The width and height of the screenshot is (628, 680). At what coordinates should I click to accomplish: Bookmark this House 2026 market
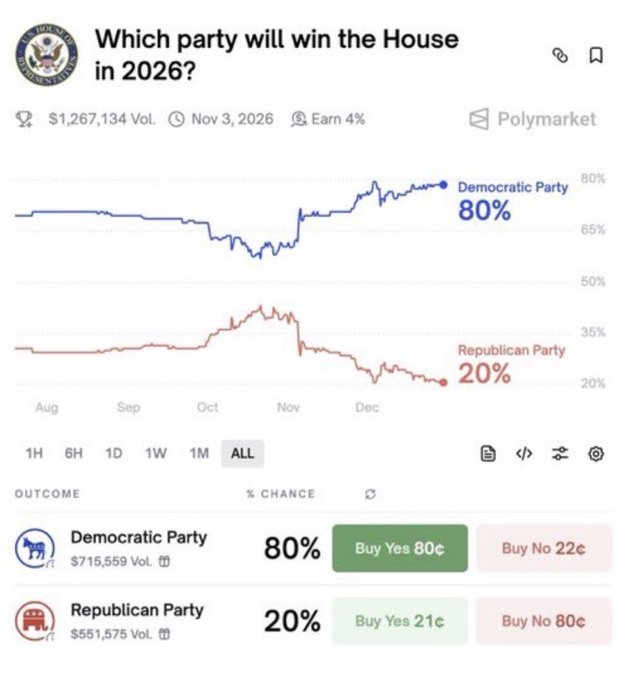595,56
